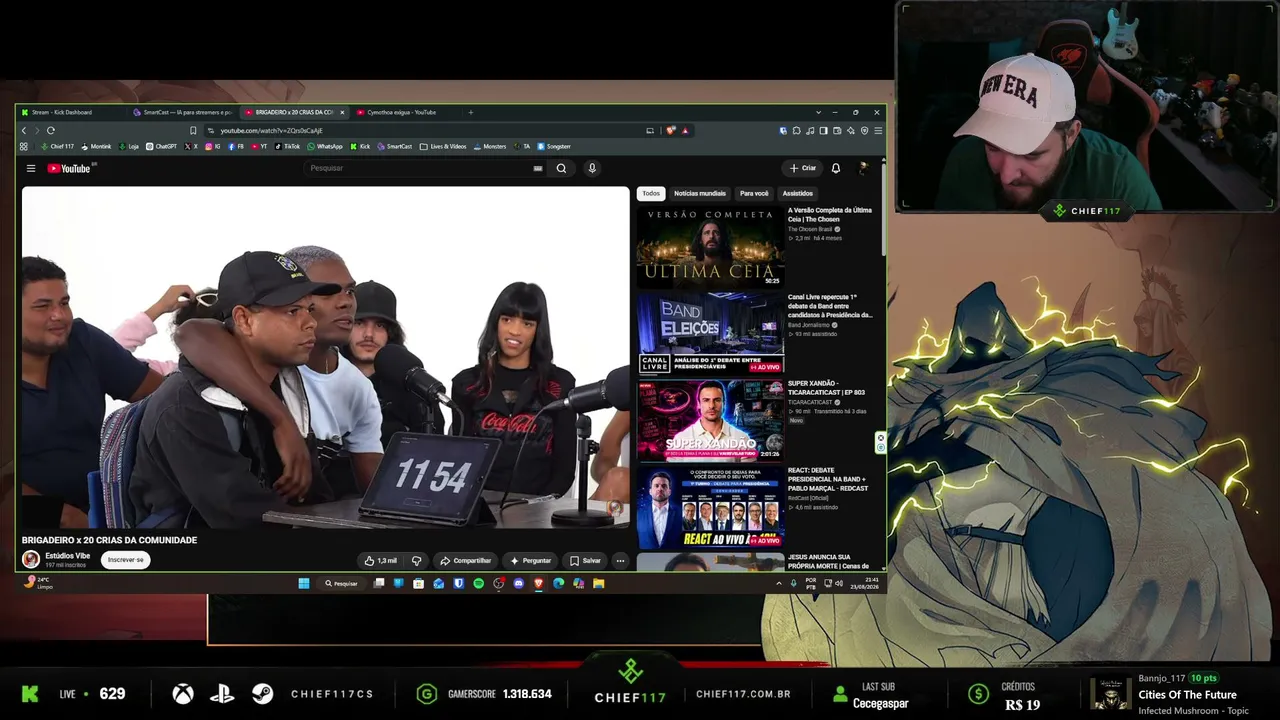Screen dimensions: 1280x720
Task: Open the TikTok bookmark
Action: coord(287,146)
